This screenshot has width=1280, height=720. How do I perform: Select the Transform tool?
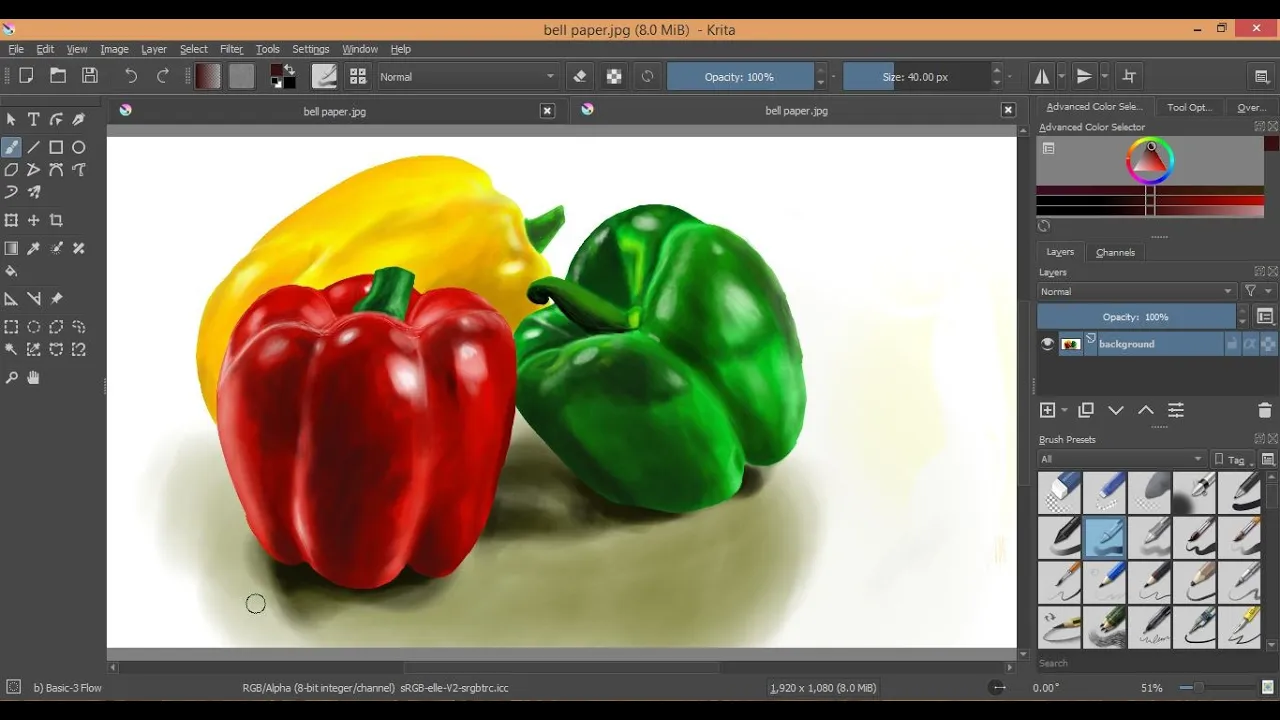[11, 220]
